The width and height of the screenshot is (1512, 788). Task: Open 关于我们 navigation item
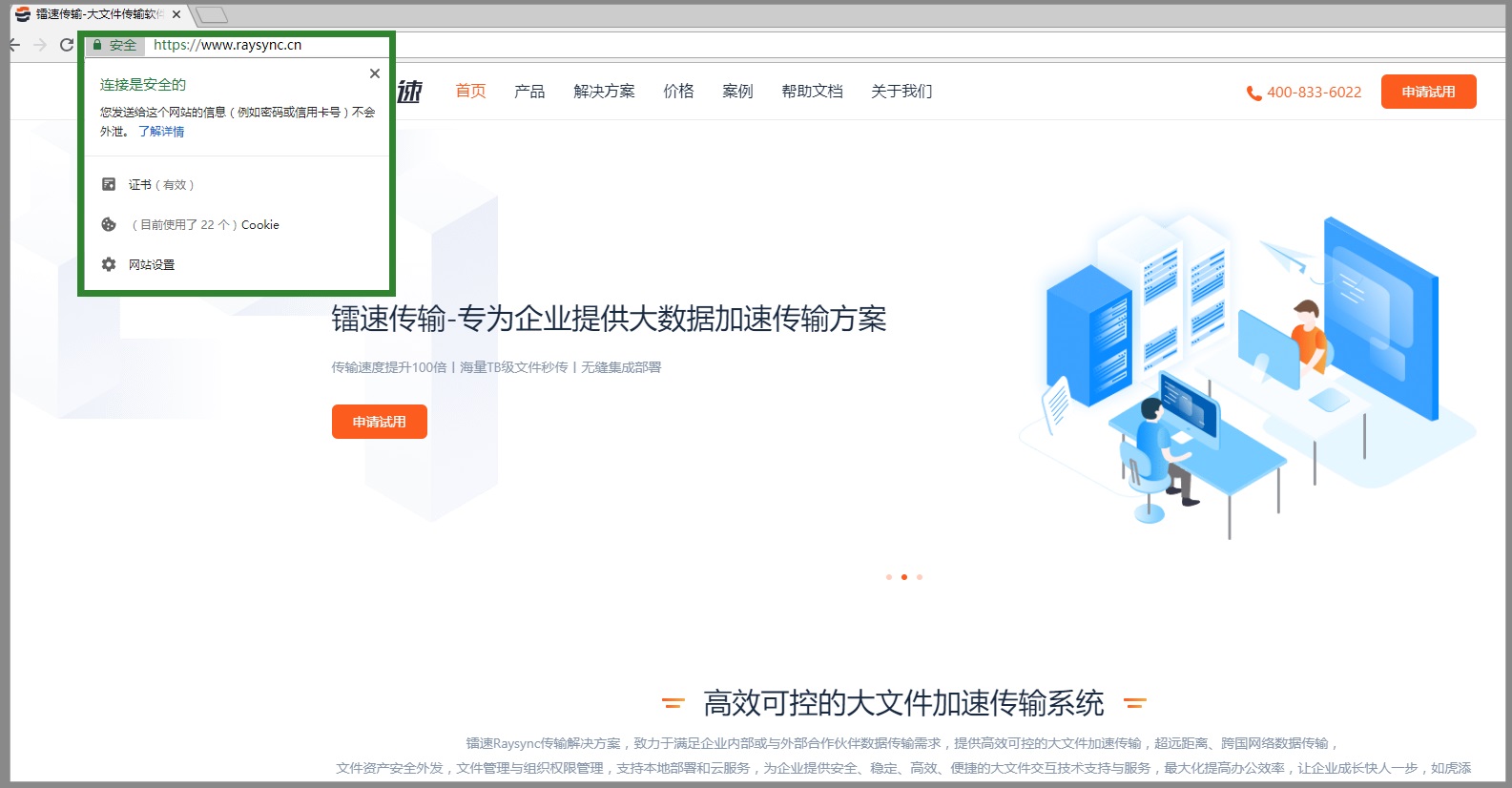click(x=901, y=91)
